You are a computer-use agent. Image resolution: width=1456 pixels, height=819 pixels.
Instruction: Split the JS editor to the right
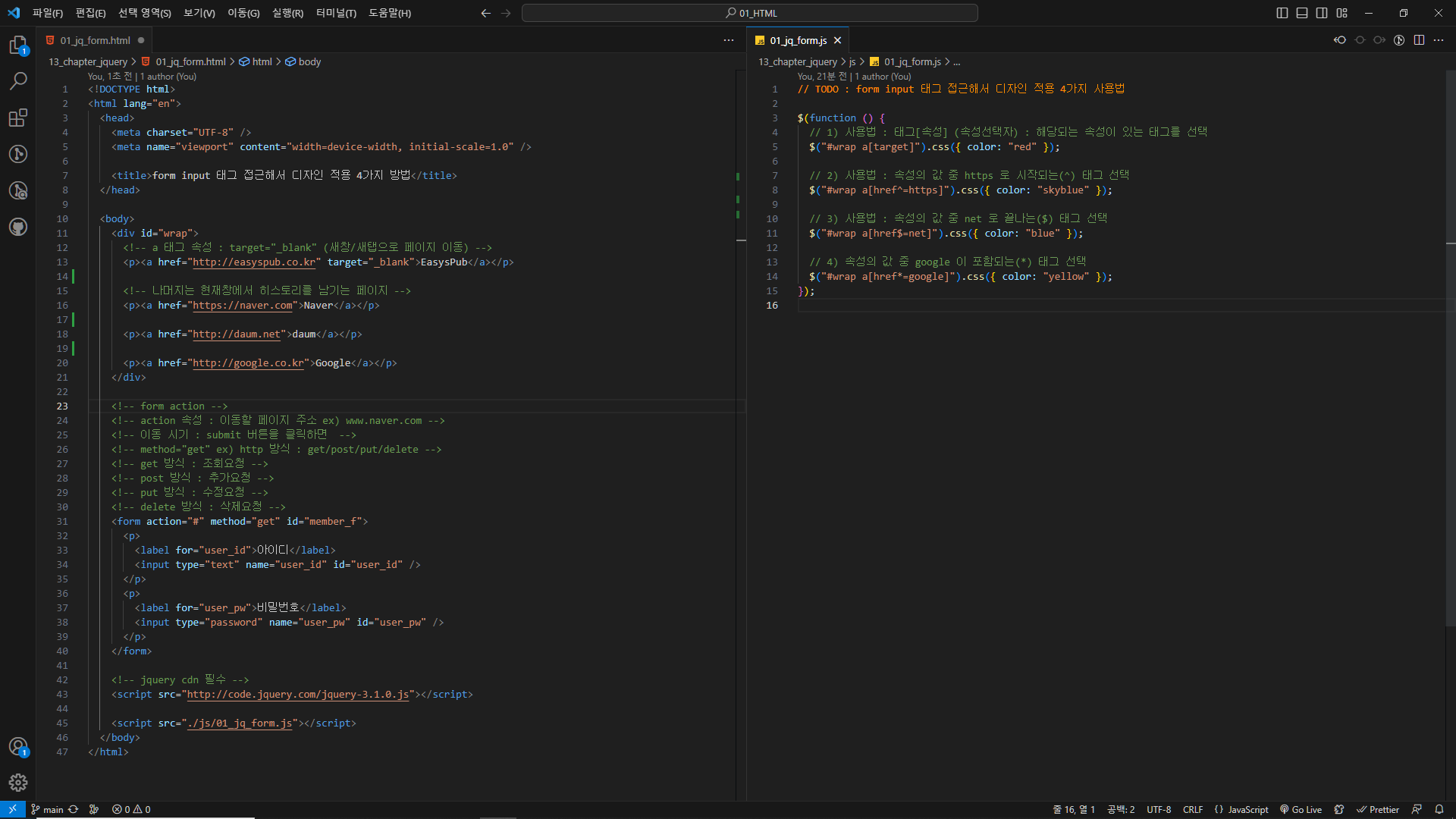(x=1419, y=40)
